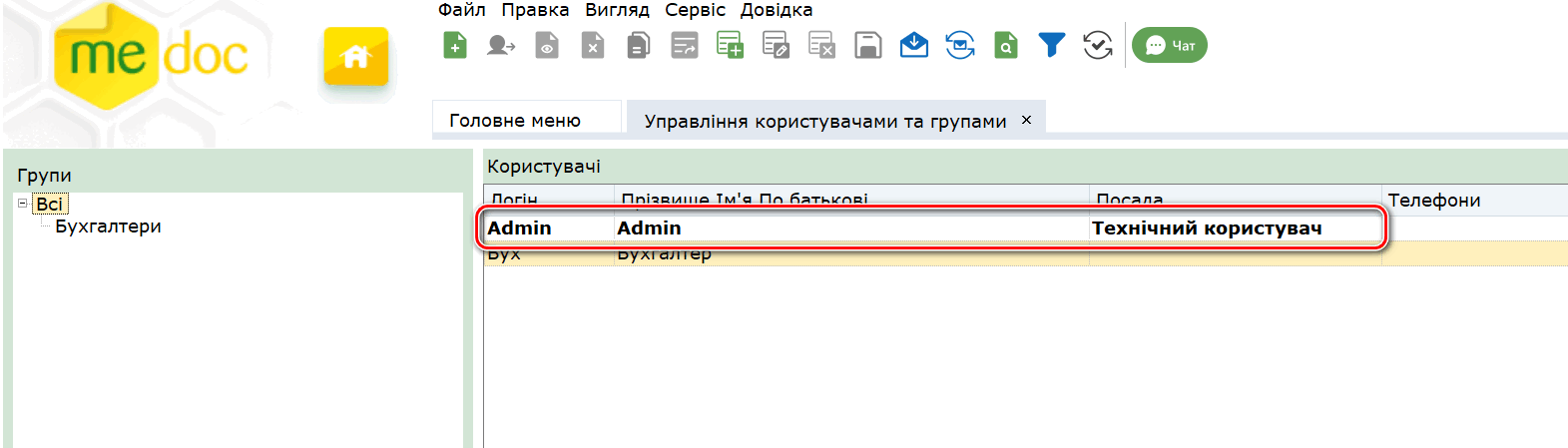Go to the yellow home button

pos(355,58)
